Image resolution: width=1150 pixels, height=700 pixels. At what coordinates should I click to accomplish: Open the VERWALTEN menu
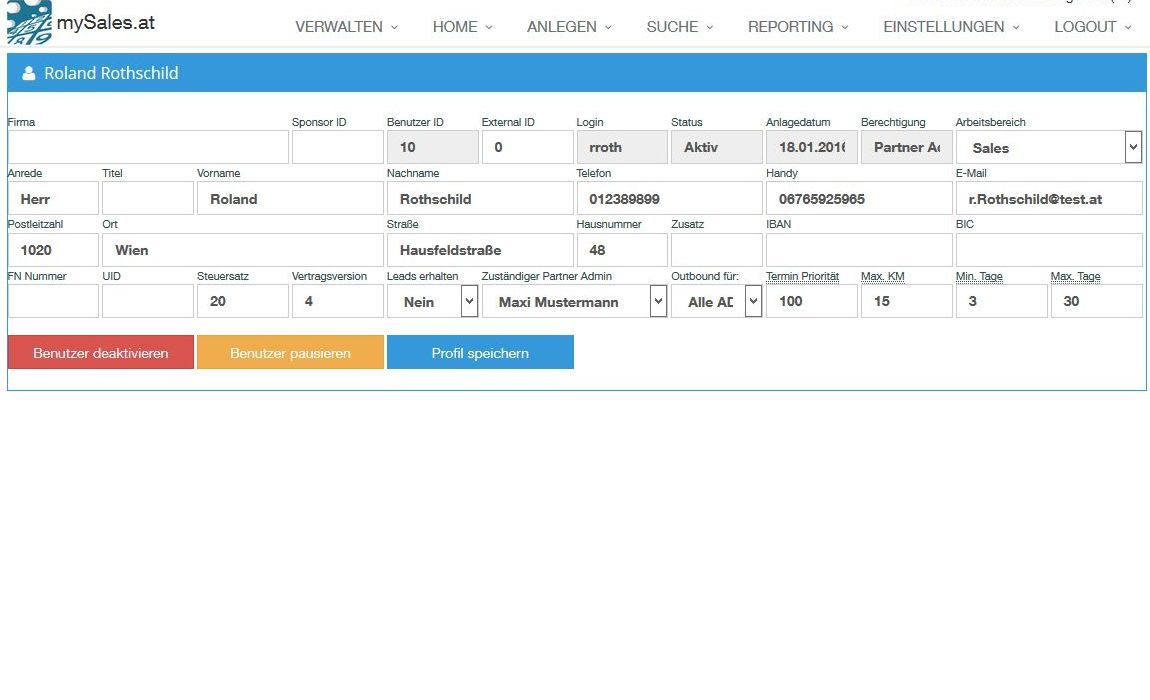click(346, 27)
